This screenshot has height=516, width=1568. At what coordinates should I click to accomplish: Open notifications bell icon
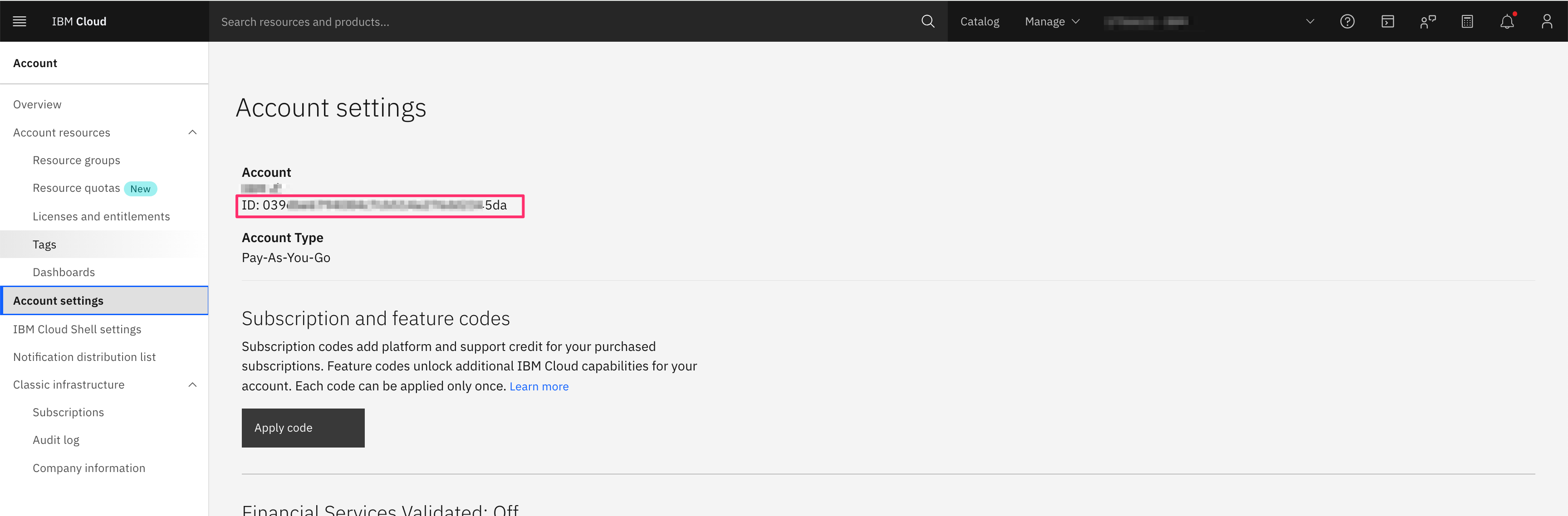coord(1506,21)
